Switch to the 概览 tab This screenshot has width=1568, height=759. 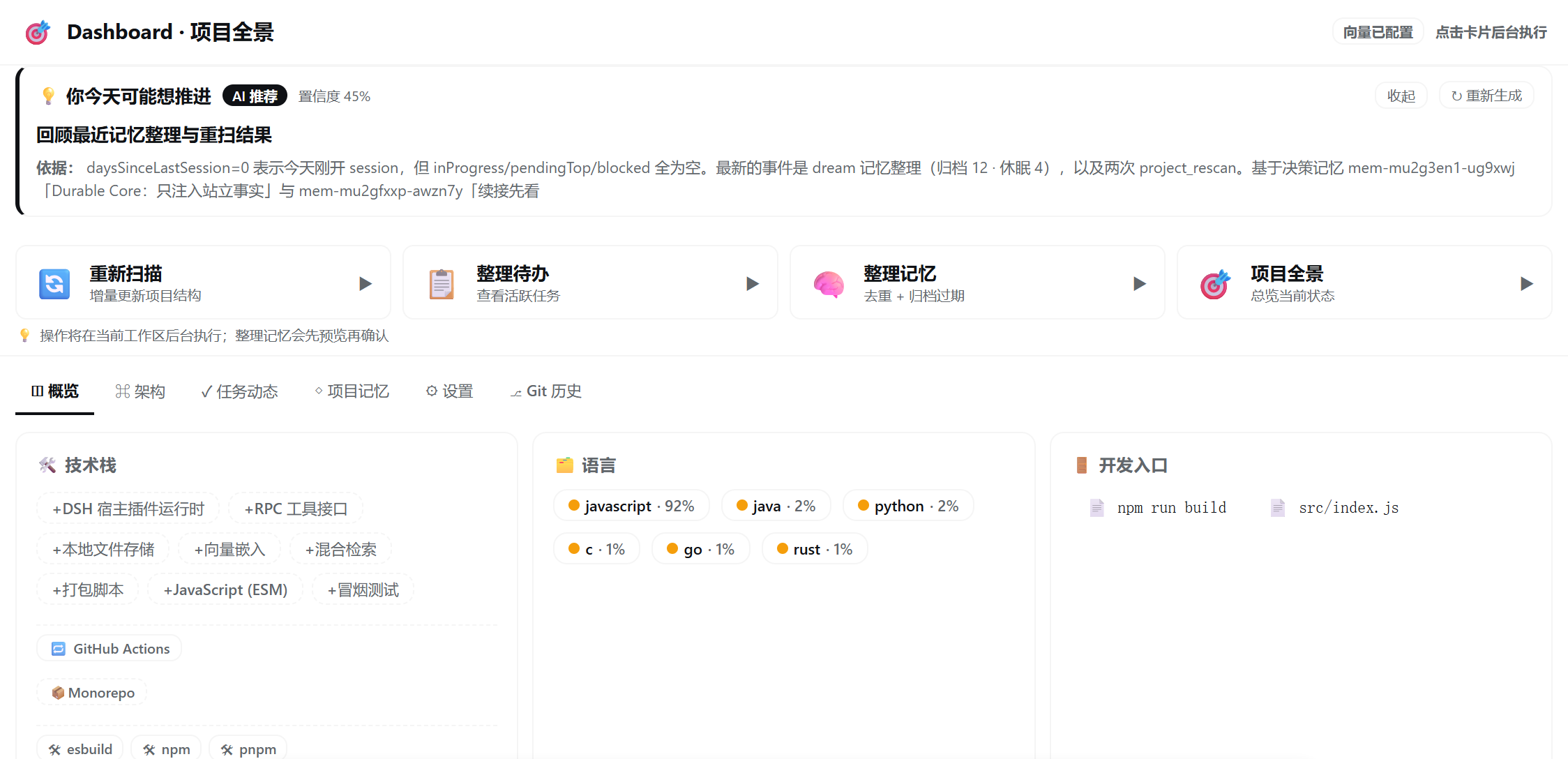55,391
